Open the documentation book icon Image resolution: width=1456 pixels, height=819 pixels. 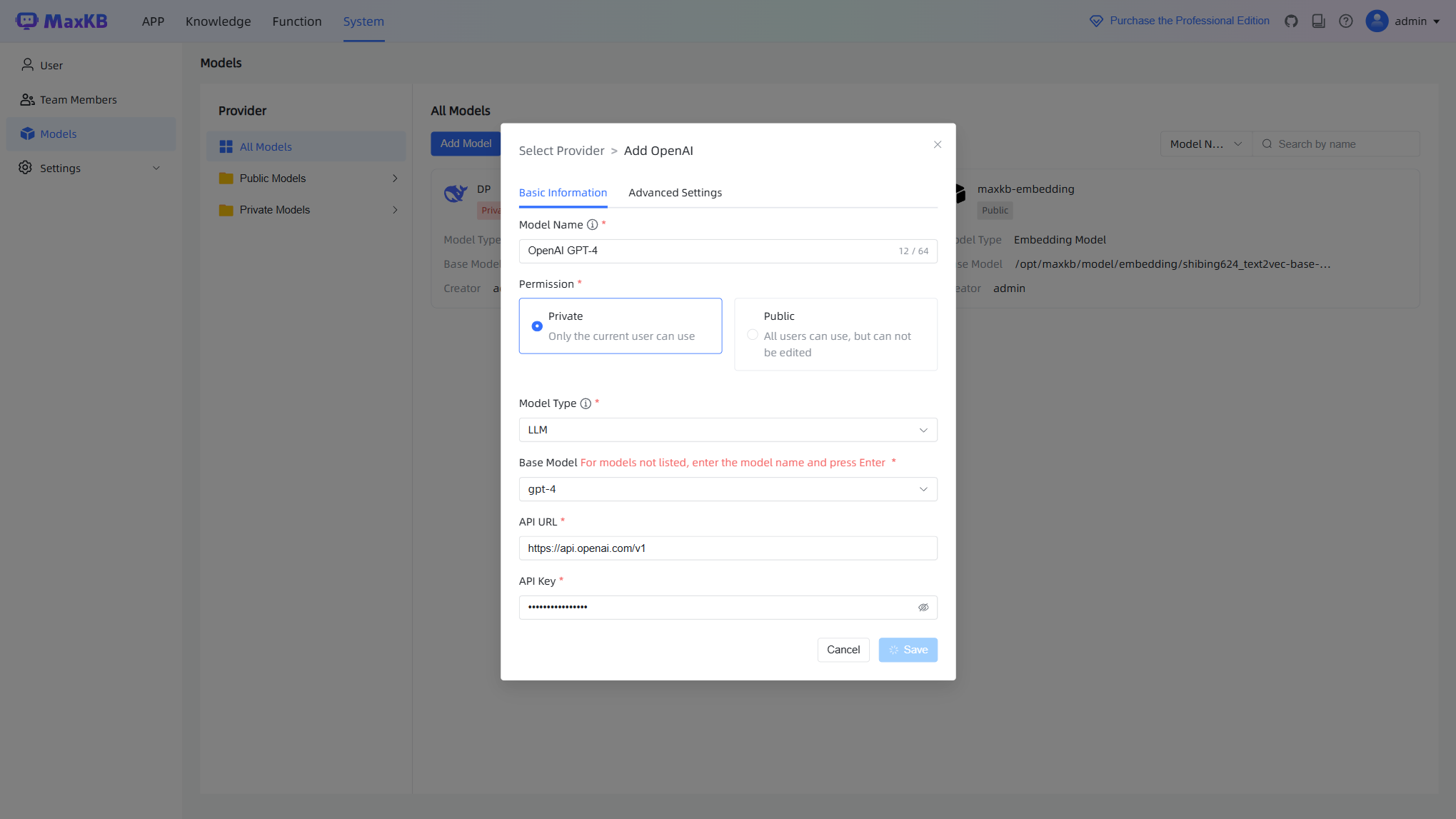tap(1318, 21)
